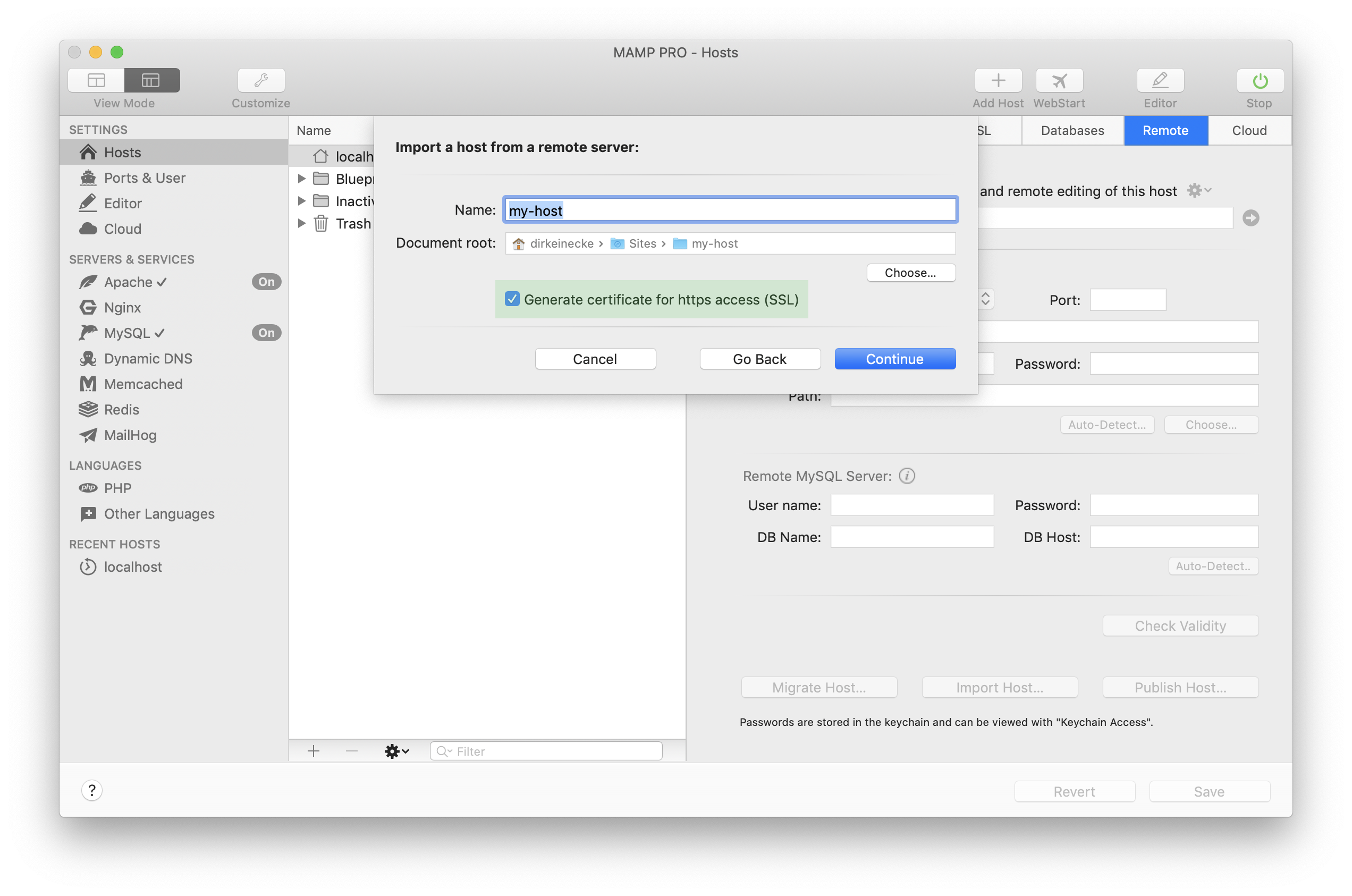Open the gear action menu below the host list
The width and height of the screenshot is (1352, 896).
[x=396, y=751]
